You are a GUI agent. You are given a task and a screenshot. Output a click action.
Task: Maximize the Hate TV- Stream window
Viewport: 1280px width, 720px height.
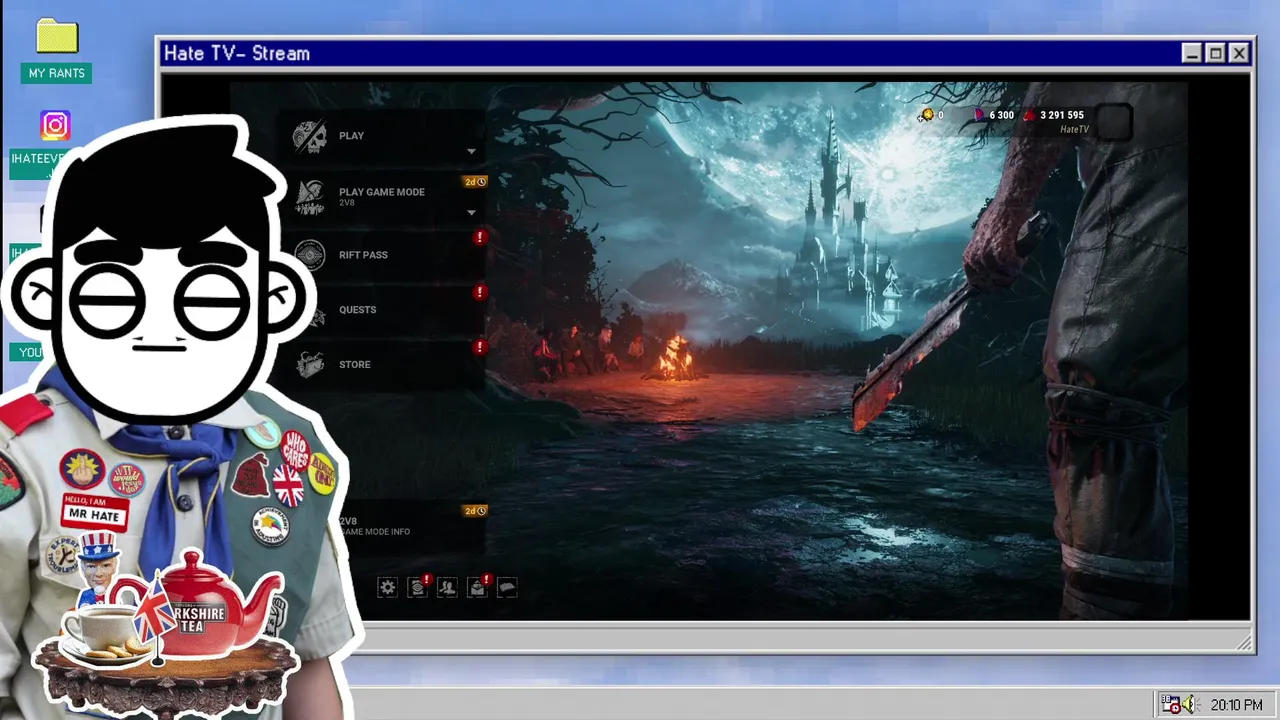[1215, 54]
